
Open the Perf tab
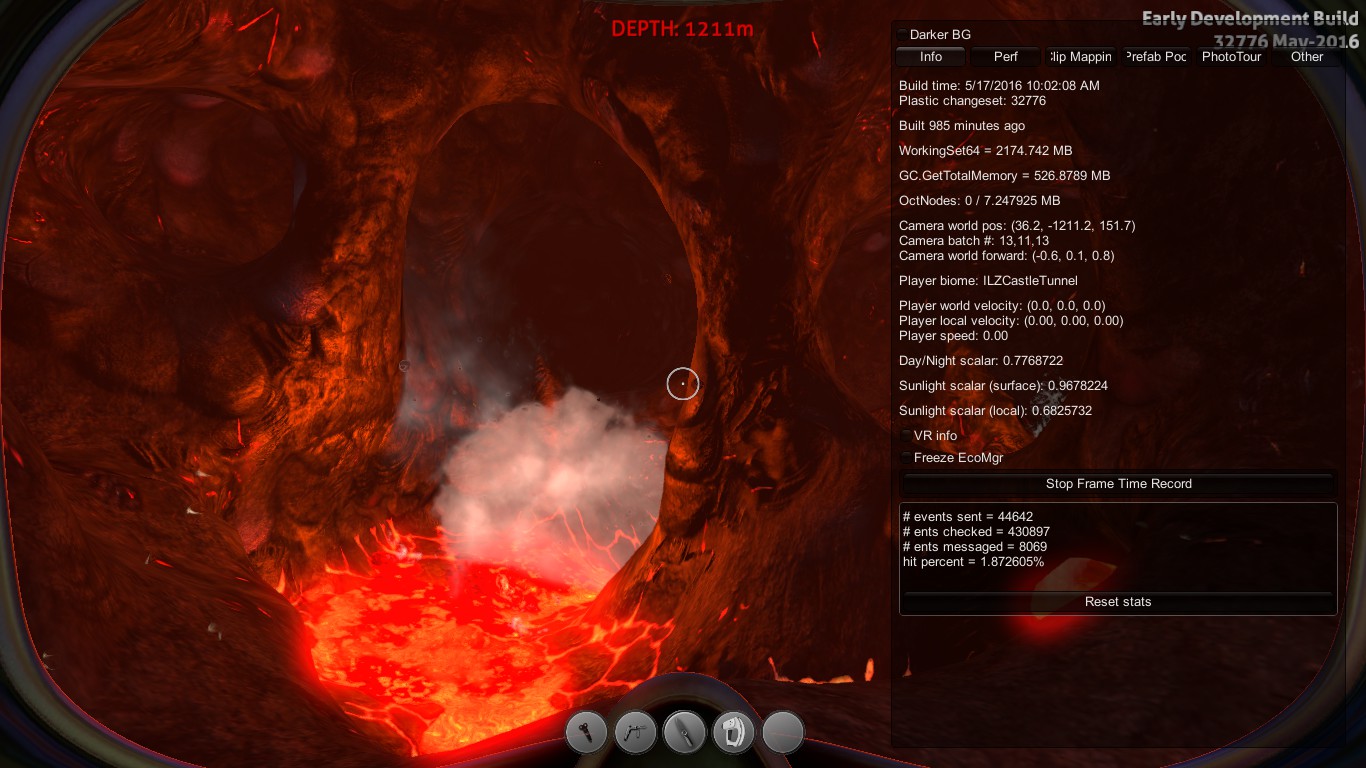coord(1006,57)
